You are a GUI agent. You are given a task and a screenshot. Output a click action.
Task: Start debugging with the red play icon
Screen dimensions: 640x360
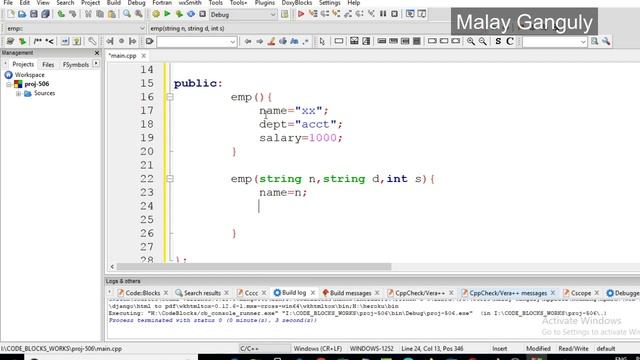301,14
